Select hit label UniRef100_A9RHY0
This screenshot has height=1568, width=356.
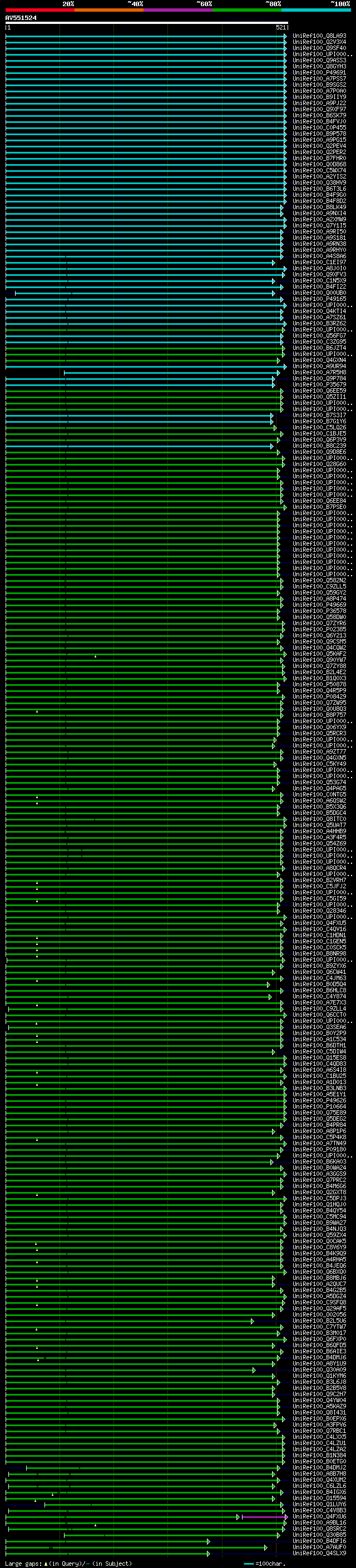coord(319,250)
